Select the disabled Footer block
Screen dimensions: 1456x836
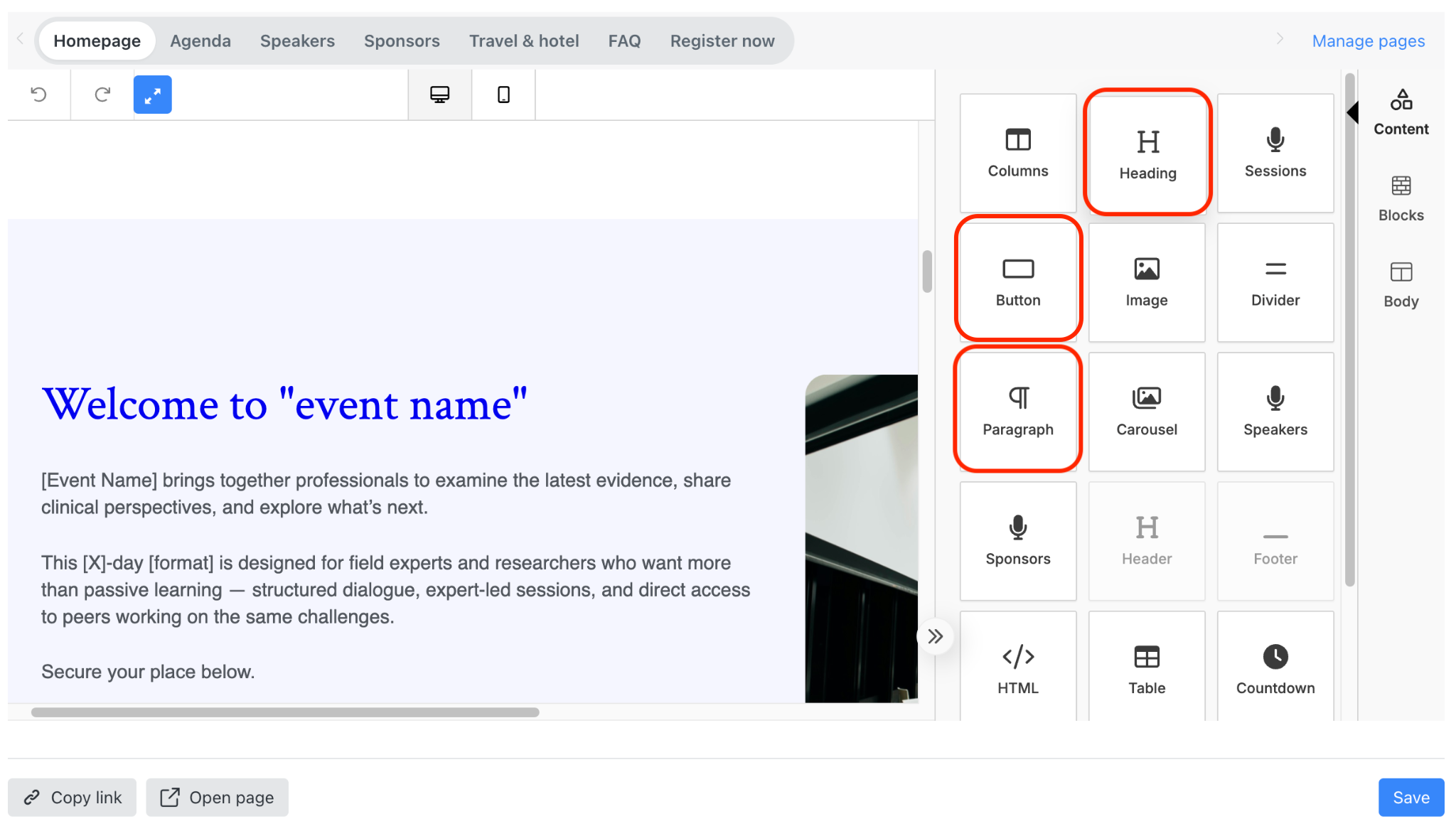[x=1275, y=541]
